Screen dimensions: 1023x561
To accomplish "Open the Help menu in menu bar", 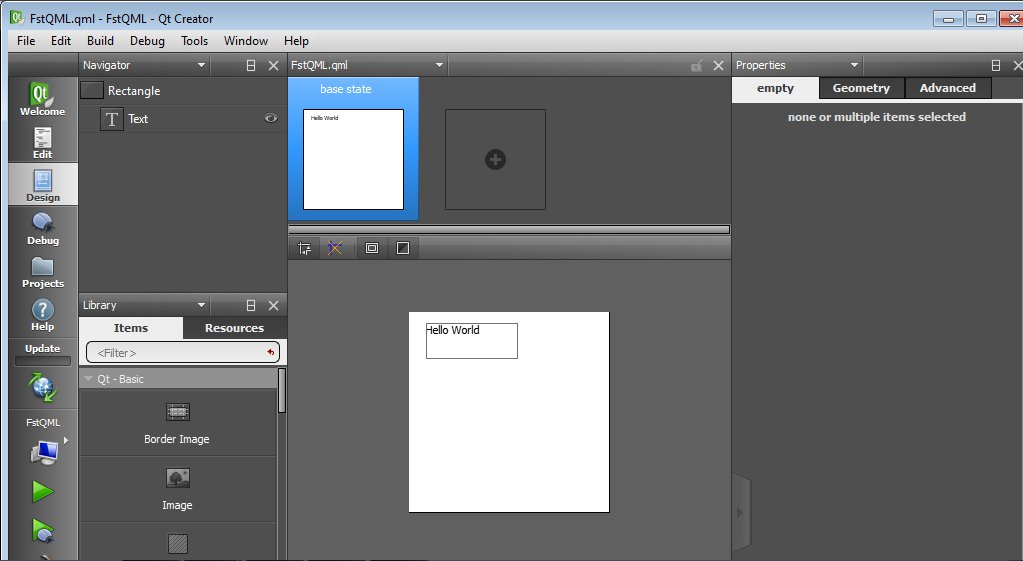I will click(x=296, y=40).
